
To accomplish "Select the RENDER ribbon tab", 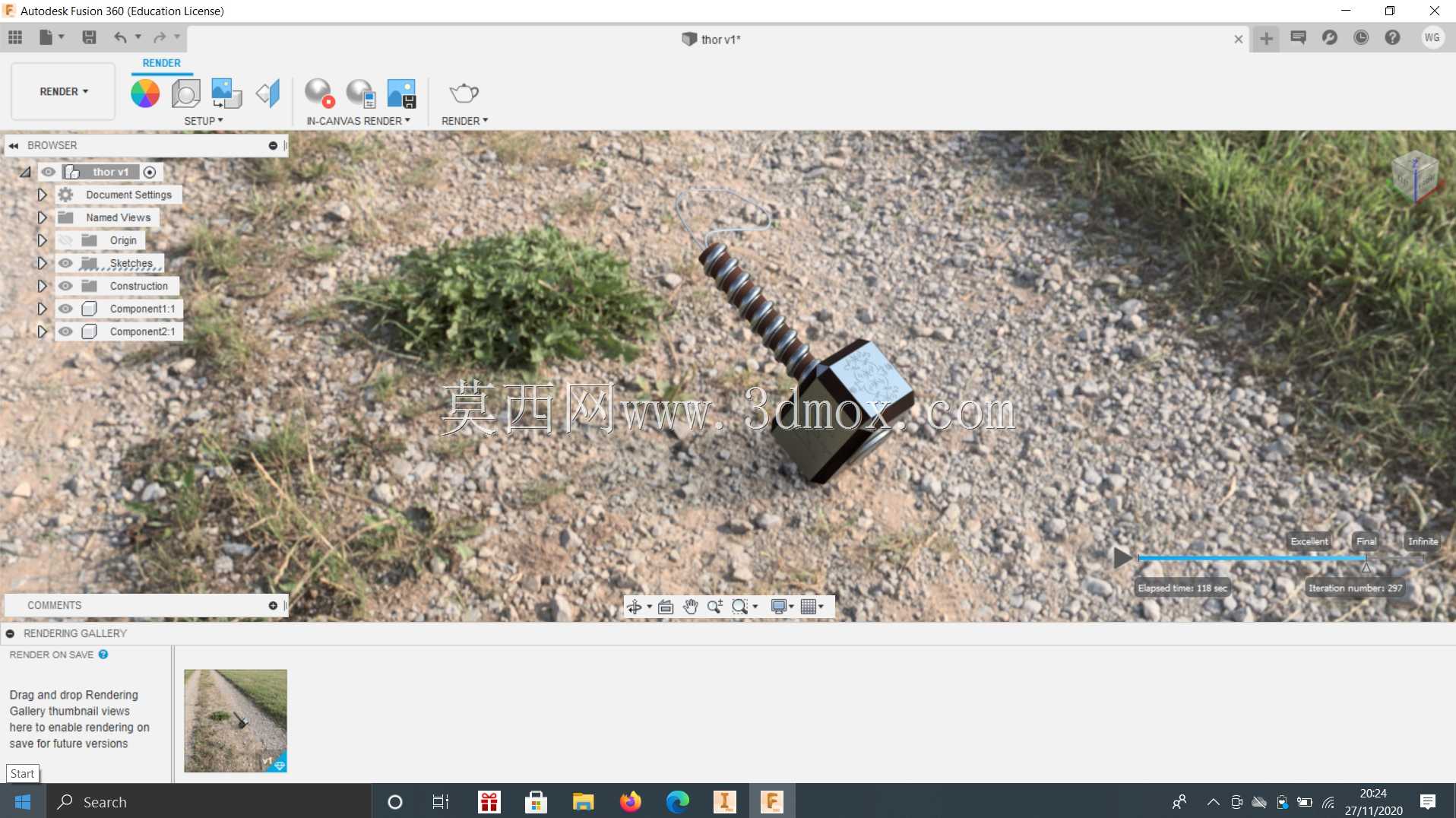I will [162, 63].
